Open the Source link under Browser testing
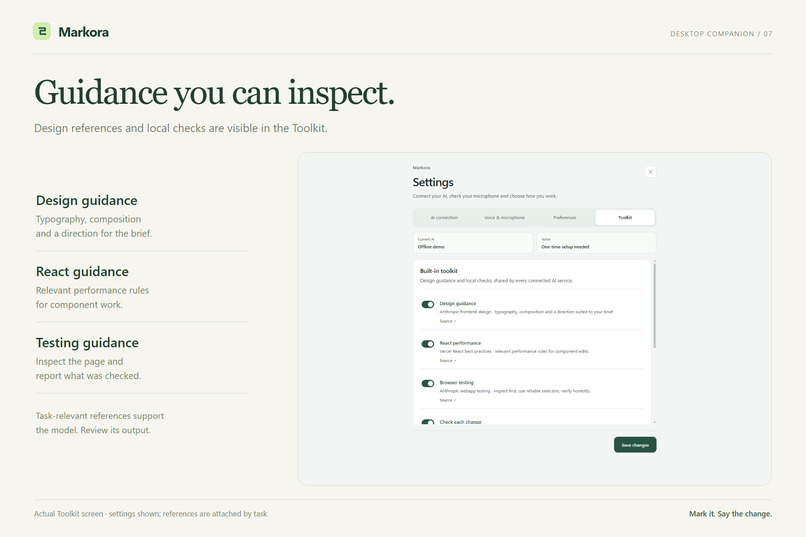Screen dimensions: 806x537 click(x=447, y=400)
